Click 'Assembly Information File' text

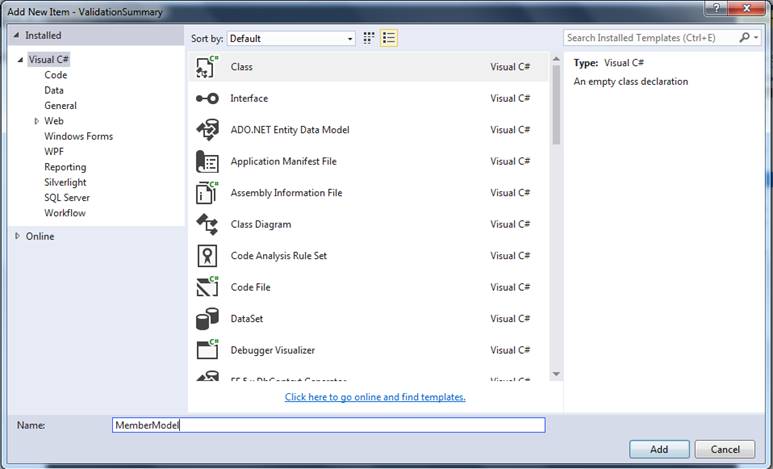(286, 193)
